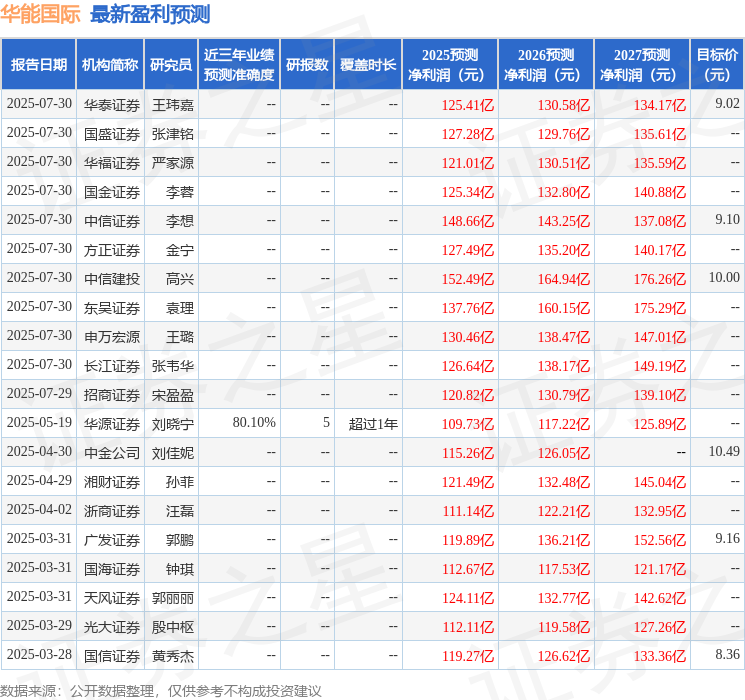Click 127.28亿 profit value
Image resolution: width=745 pixels, height=700 pixels.
point(468,134)
